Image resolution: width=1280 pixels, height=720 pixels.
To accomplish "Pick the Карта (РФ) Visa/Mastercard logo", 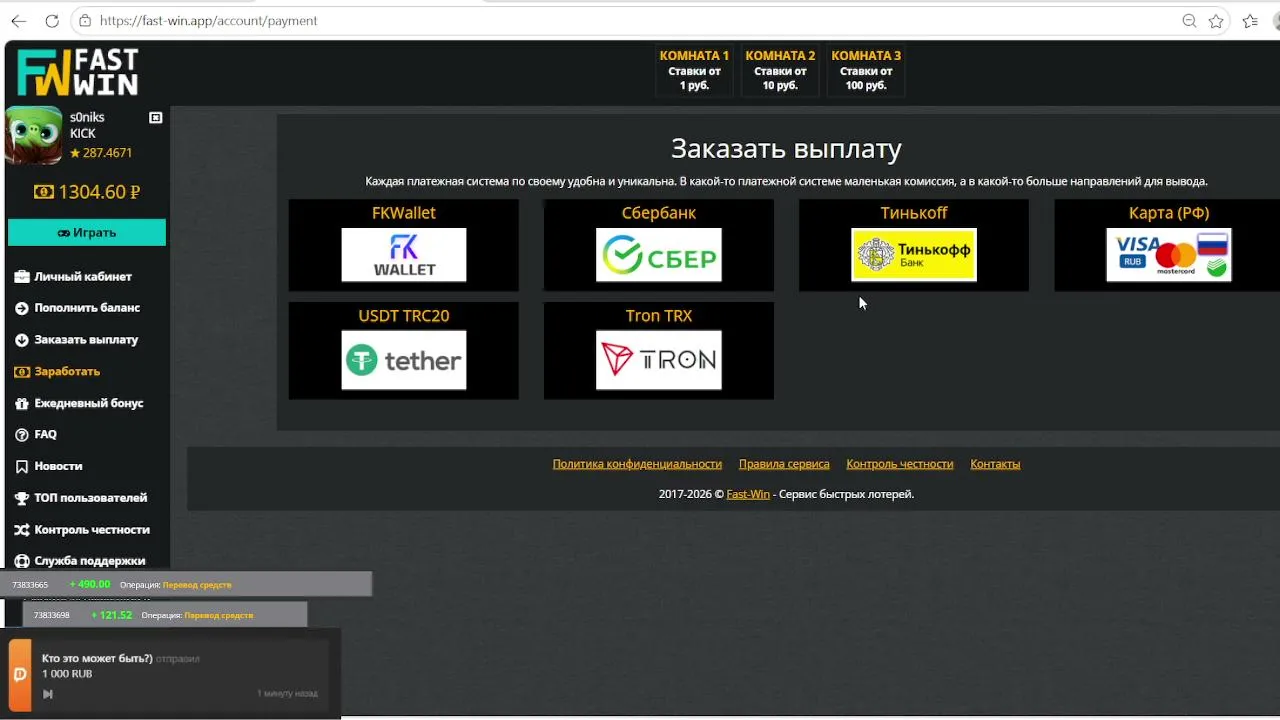I will (1169, 255).
